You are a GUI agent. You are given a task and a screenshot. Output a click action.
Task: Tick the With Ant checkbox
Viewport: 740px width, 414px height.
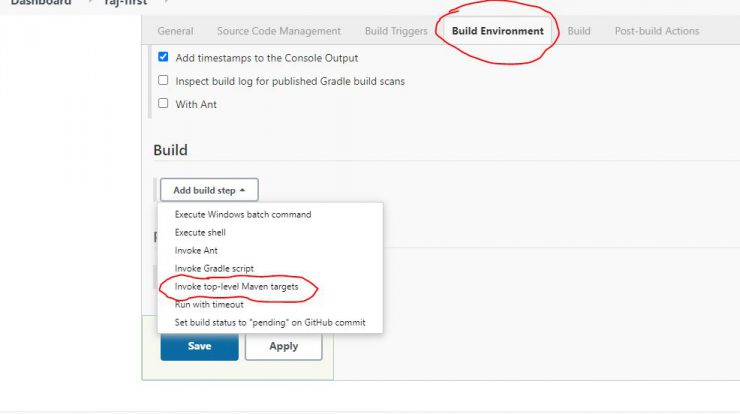coord(163,103)
